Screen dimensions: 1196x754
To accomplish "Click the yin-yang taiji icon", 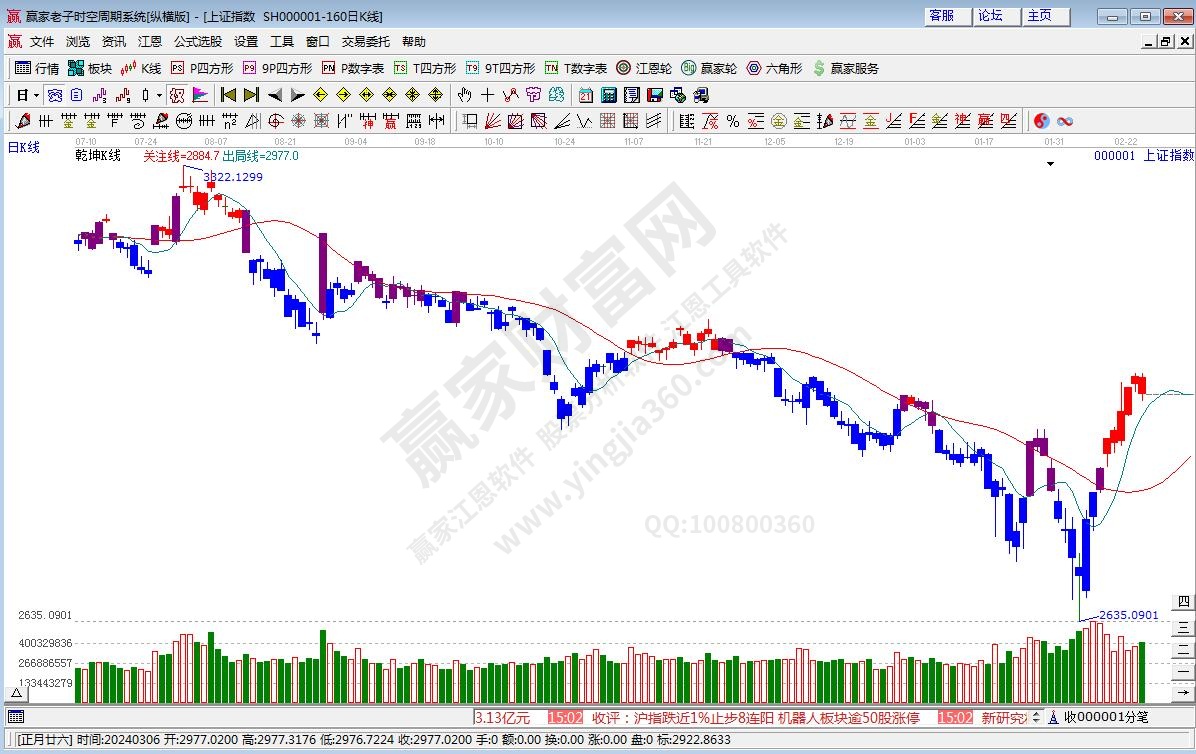I will 1041,121.
